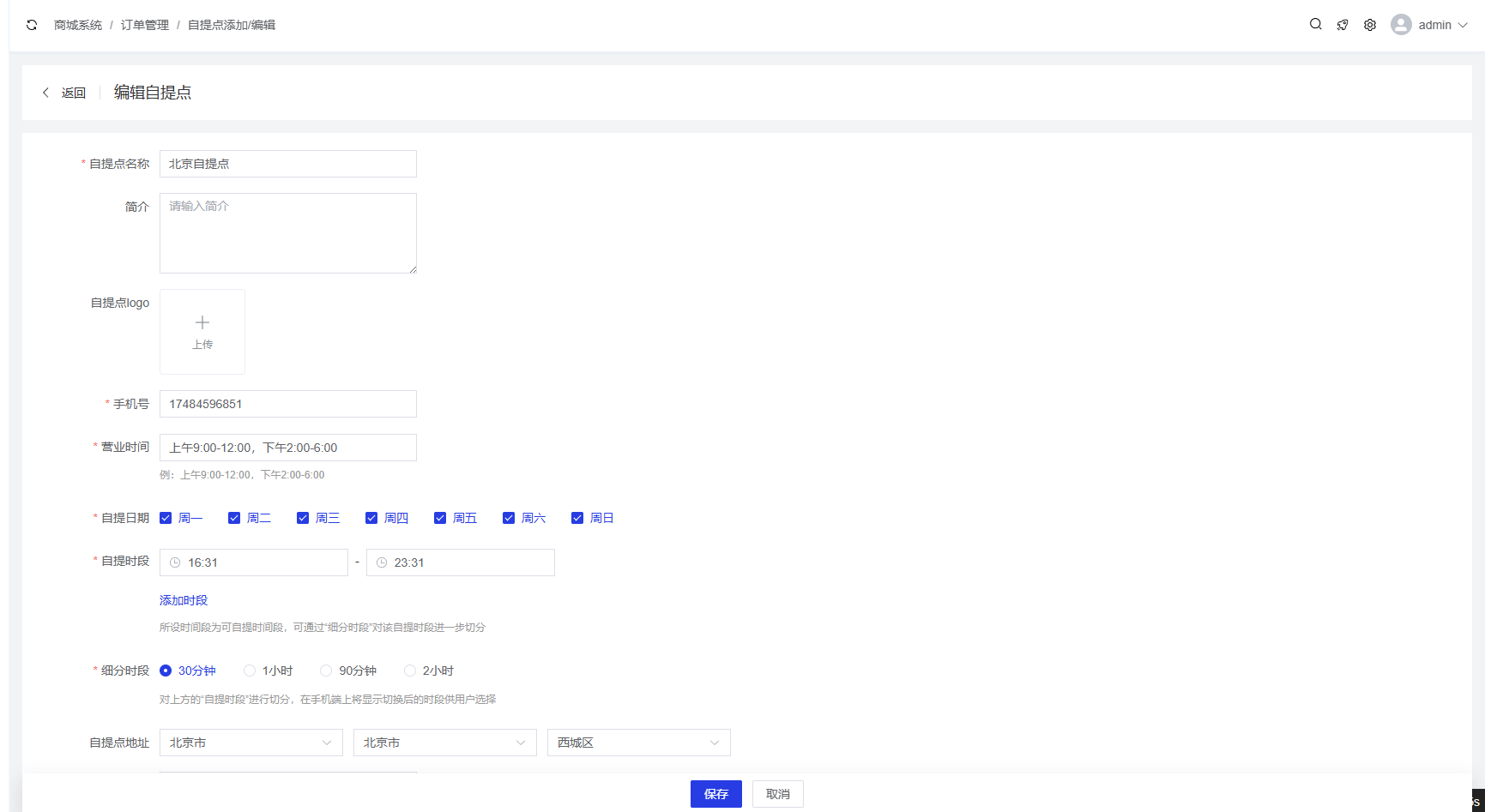Open the search icon in top bar
The image size is (1485, 812).
1315,25
